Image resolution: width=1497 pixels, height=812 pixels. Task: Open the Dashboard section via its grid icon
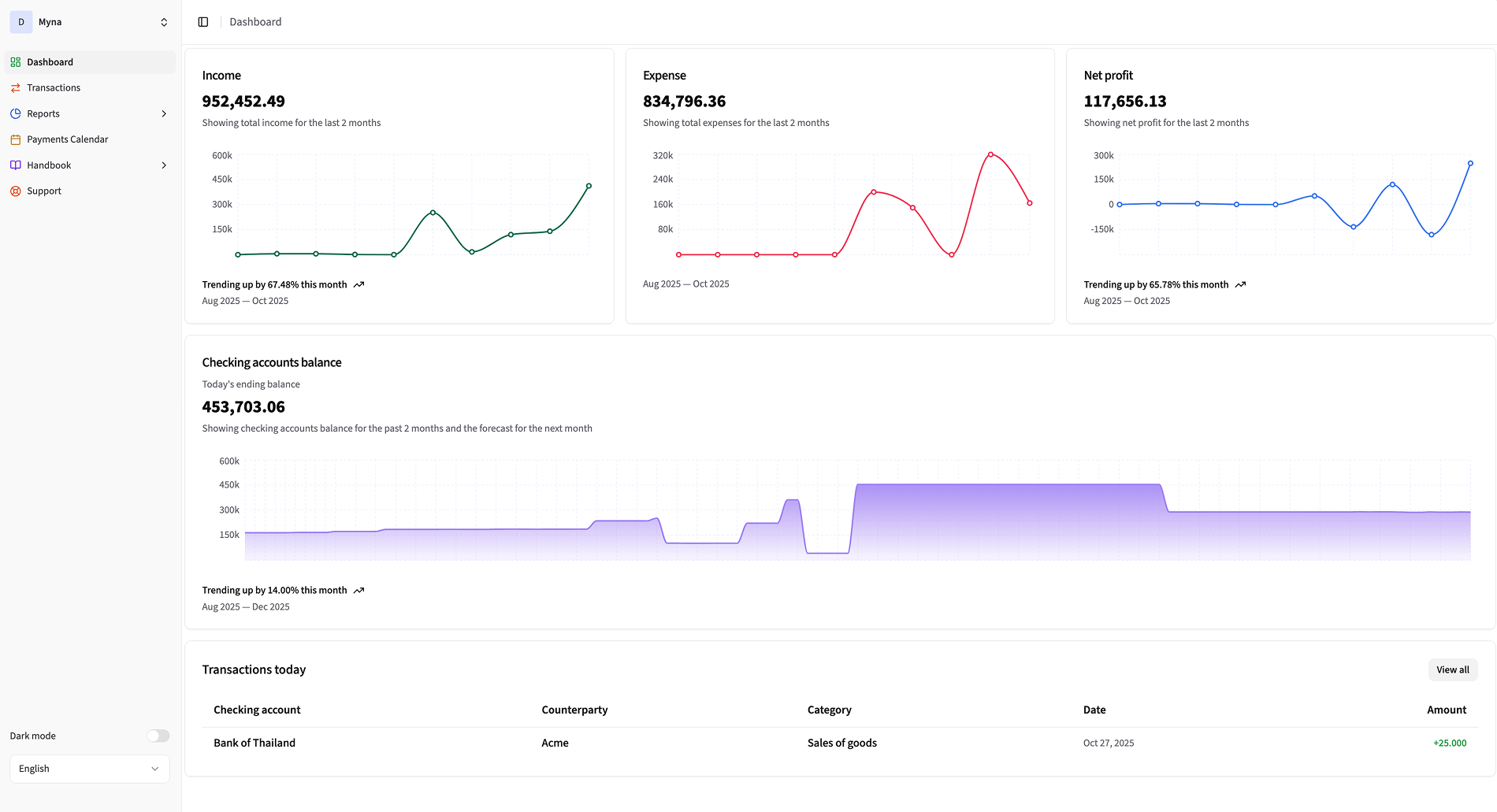[16, 61]
